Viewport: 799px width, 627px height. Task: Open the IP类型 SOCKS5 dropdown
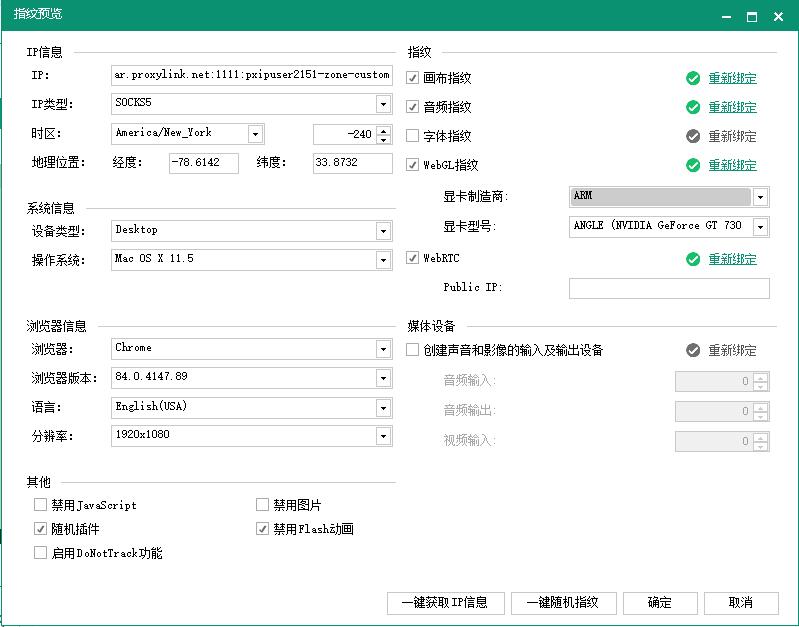pos(383,104)
